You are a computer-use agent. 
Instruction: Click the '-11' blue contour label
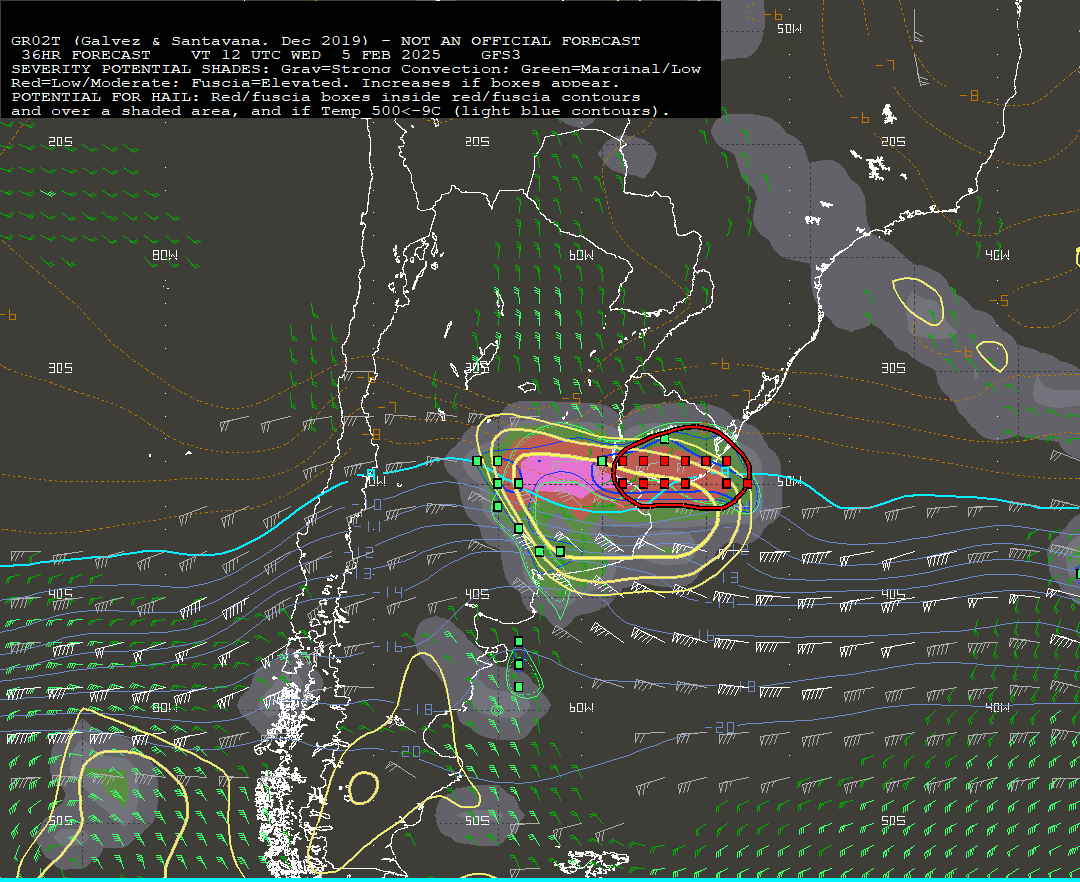point(368,527)
